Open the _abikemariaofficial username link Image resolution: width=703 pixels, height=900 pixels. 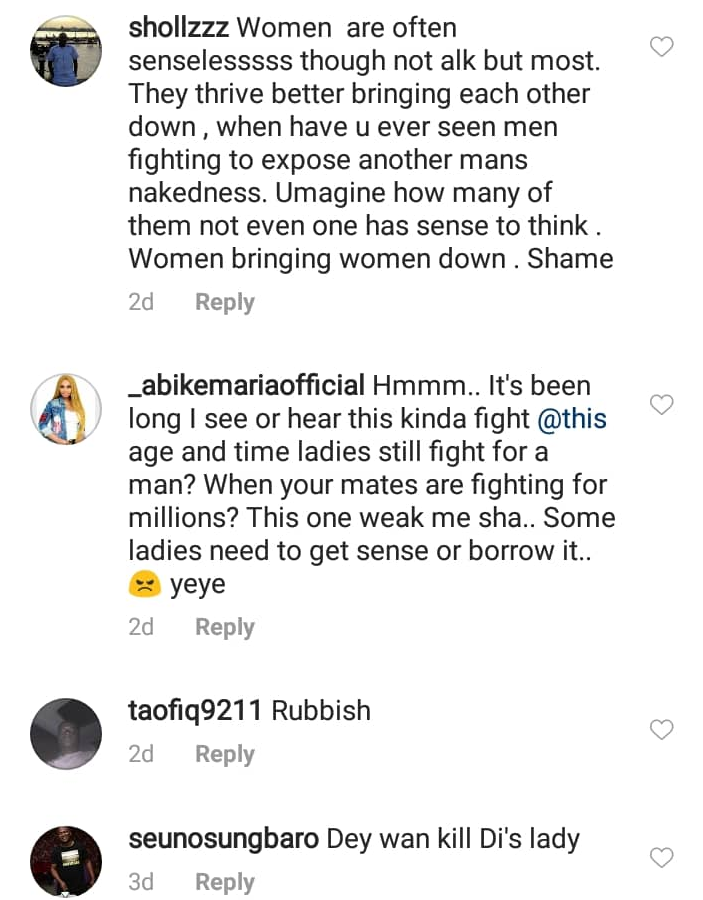click(x=246, y=386)
